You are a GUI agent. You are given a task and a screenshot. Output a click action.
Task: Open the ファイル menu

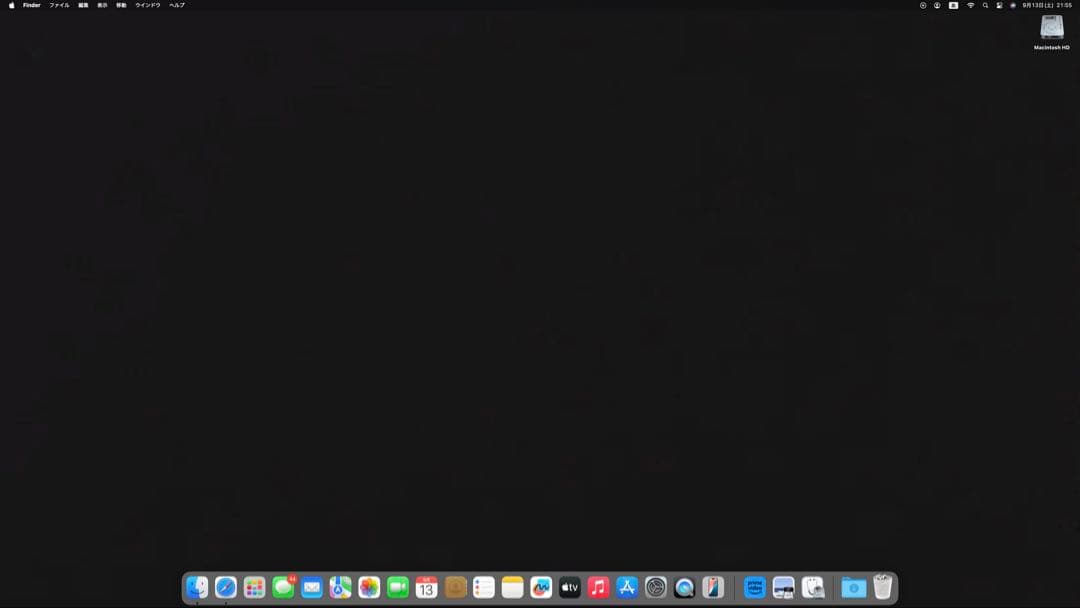[59, 5]
